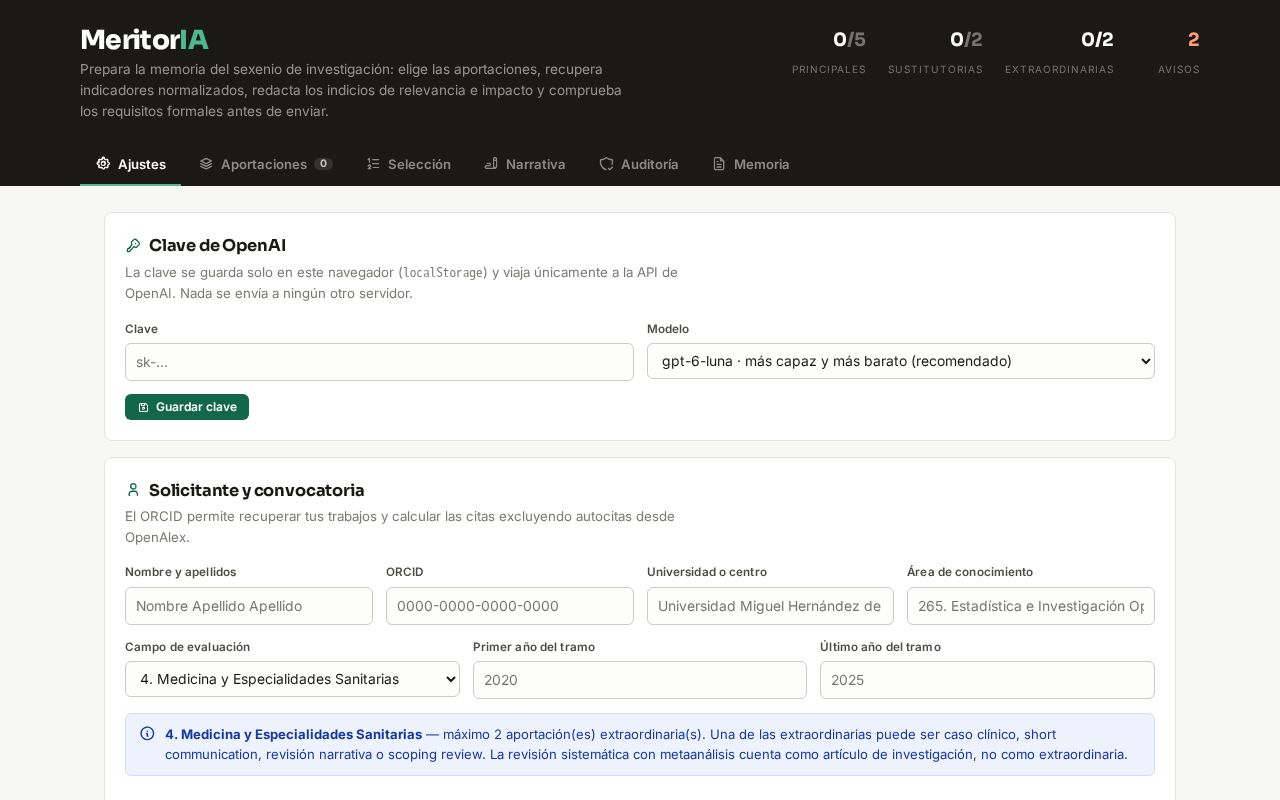
Task: Switch to the Memoria tab
Action: pos(751,164)
